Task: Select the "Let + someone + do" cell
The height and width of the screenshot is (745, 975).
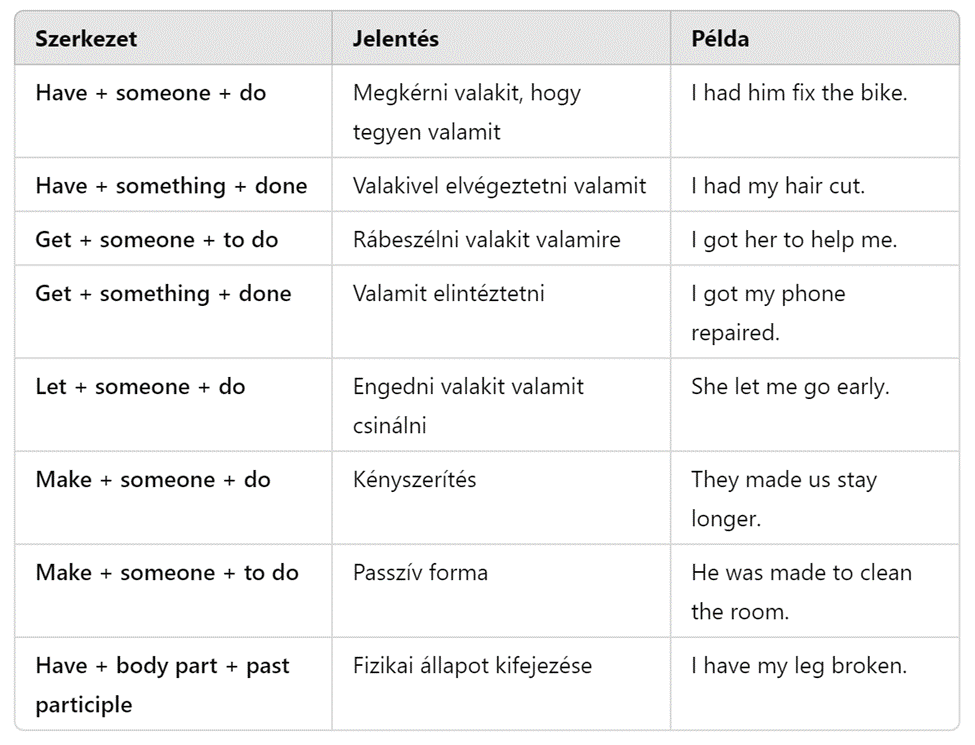Action: (x=140, y=387)
